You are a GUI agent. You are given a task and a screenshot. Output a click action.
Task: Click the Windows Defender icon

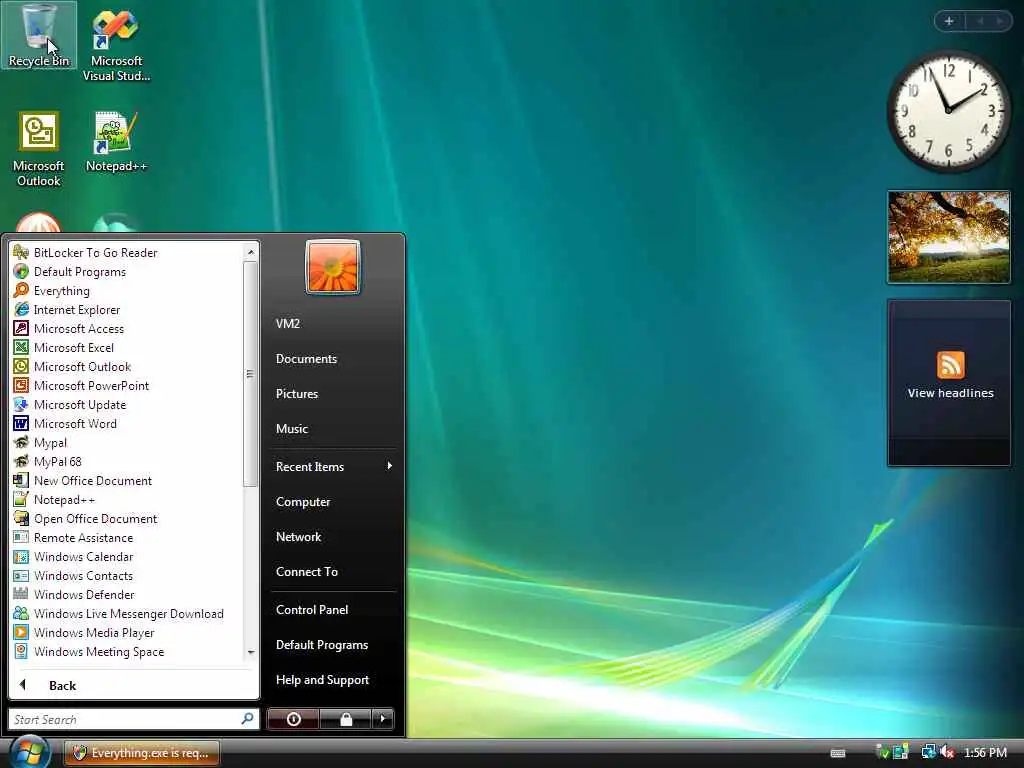21,594
